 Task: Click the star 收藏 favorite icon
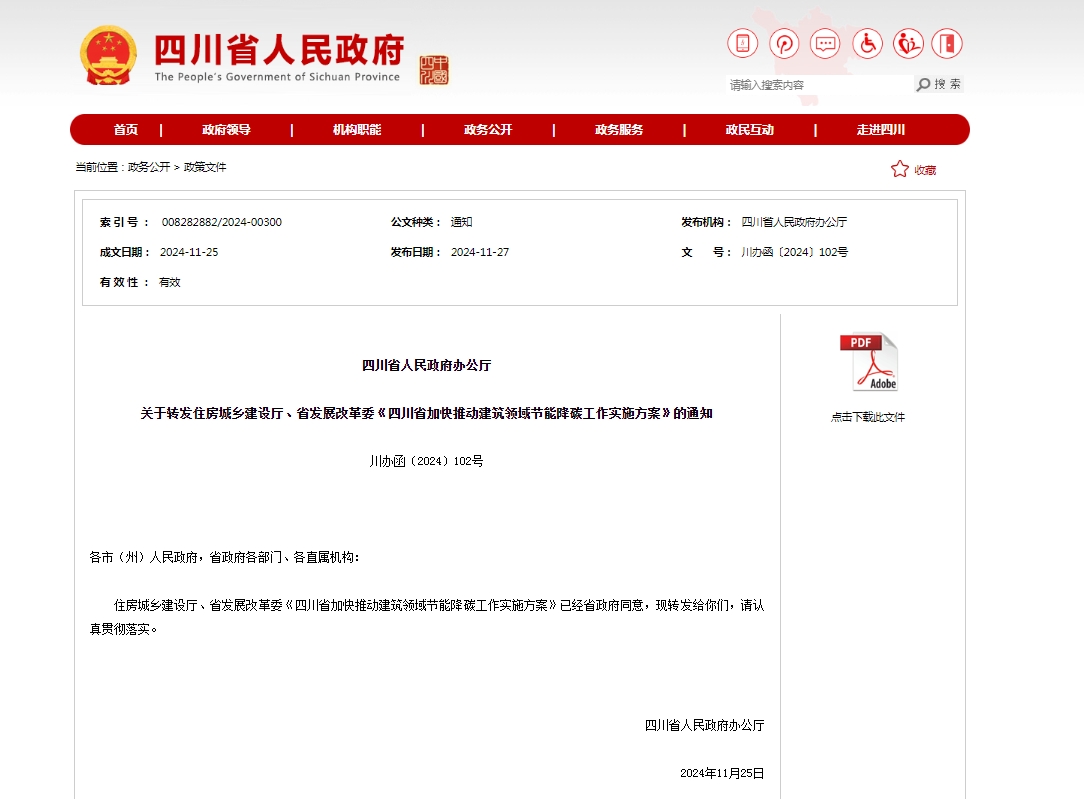coord(900,170)
